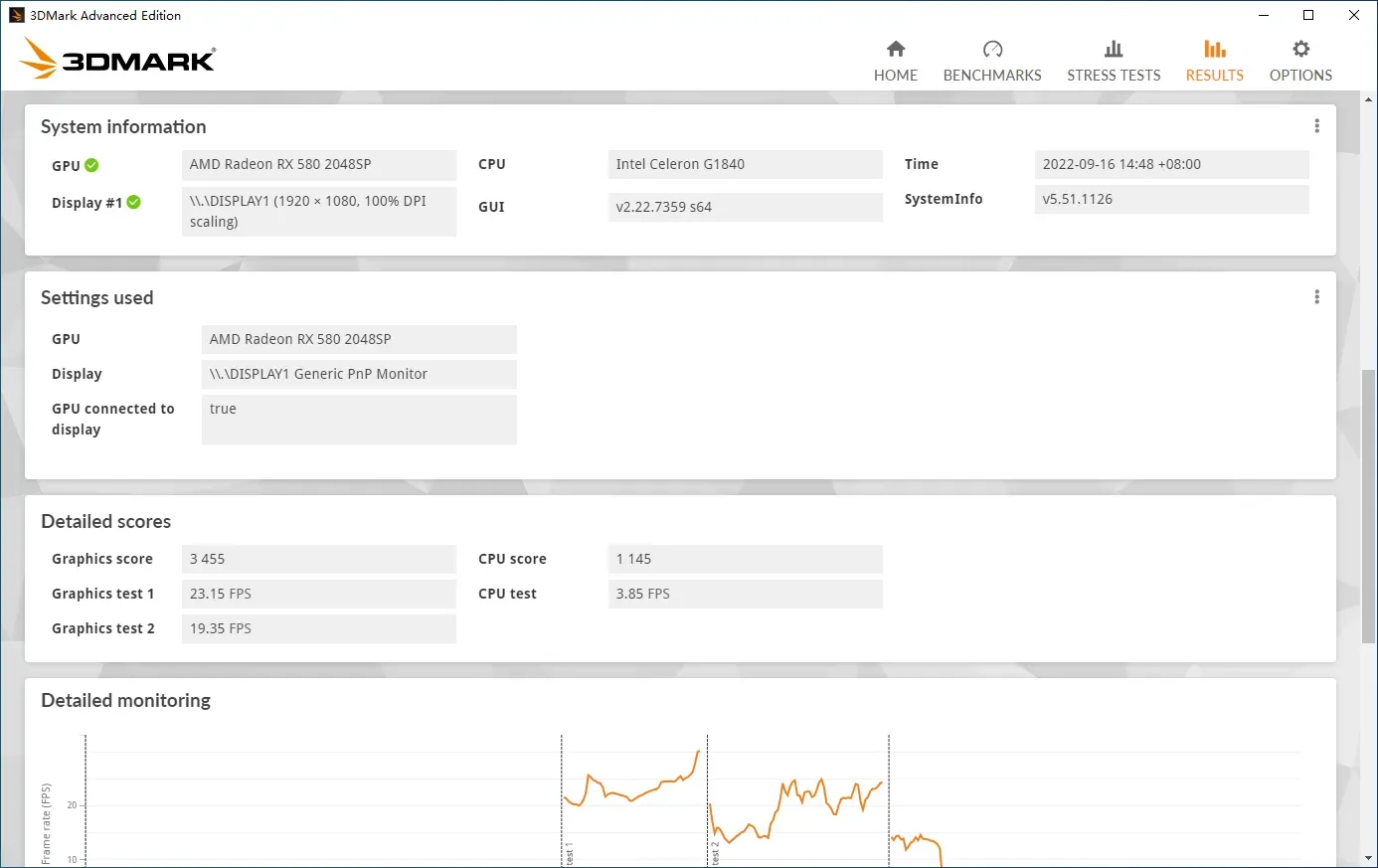Open System information three-dot menu
Image resolution: width=1378 pixels, height=868 pixels.
[x=1316, y=126]
